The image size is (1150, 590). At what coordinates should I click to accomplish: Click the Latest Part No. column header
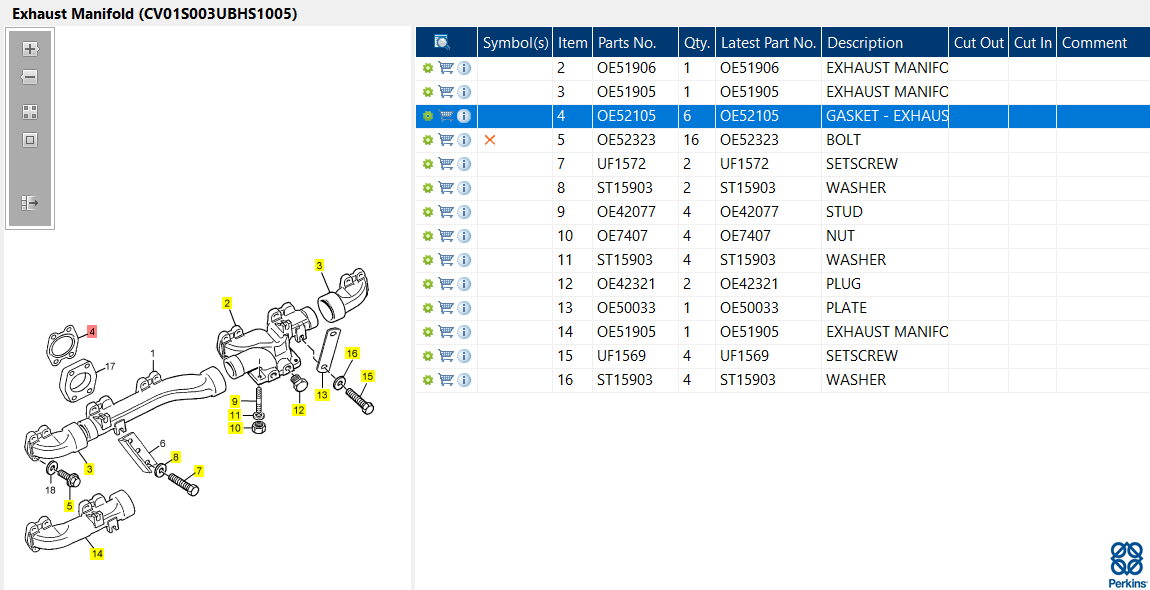coord(769,43)
